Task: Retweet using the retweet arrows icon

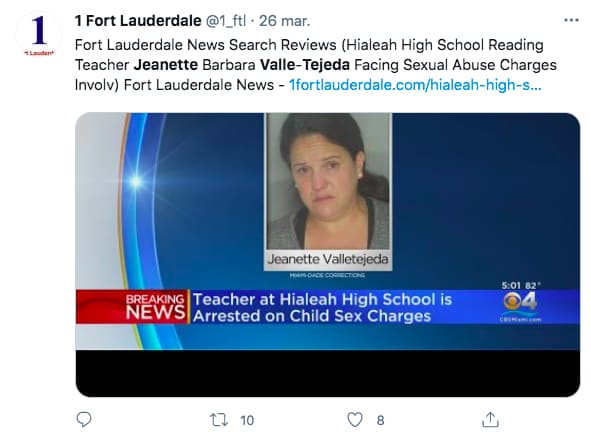Action: coord(219,420)
